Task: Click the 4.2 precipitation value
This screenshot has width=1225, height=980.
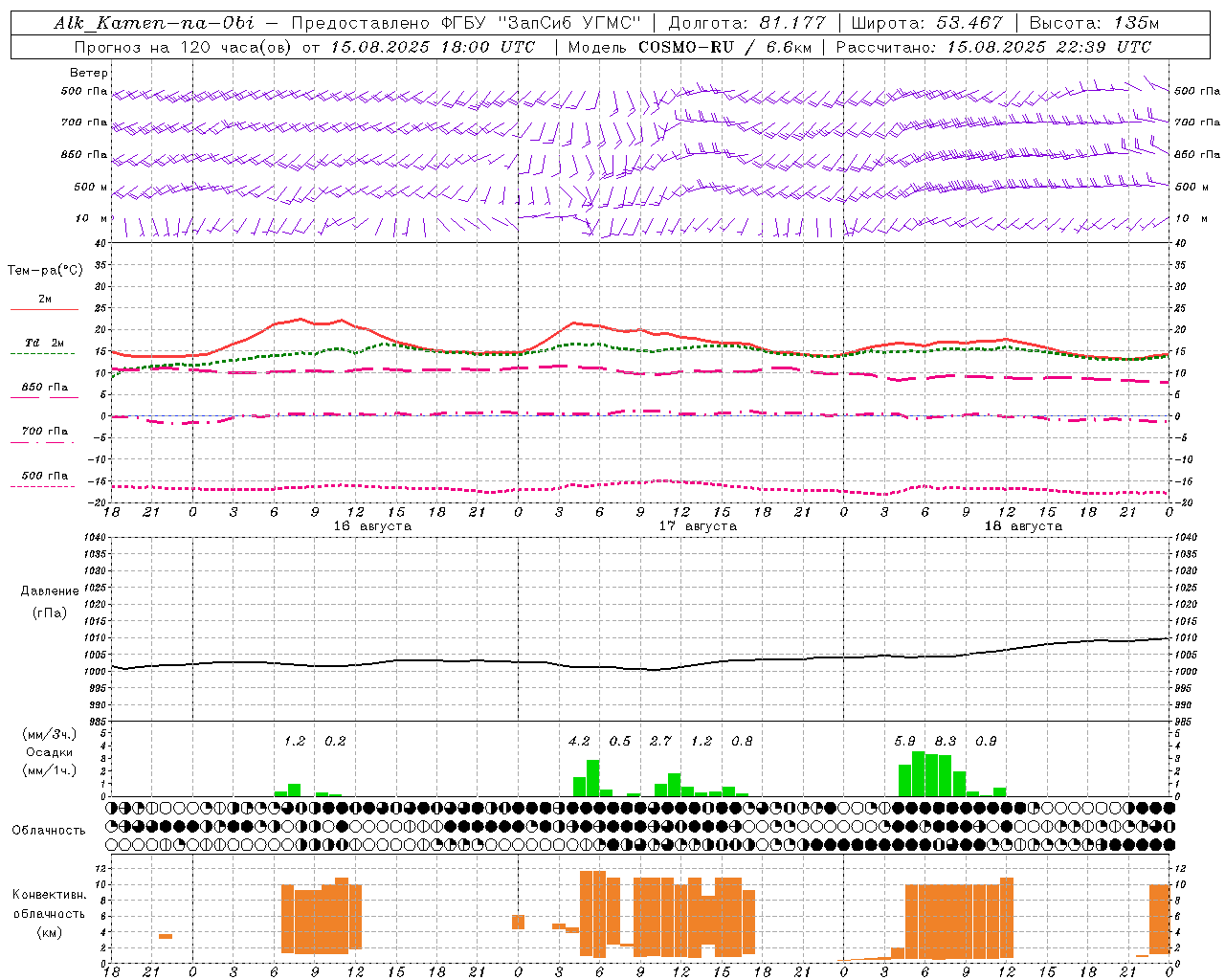Action: coord(579,741)
